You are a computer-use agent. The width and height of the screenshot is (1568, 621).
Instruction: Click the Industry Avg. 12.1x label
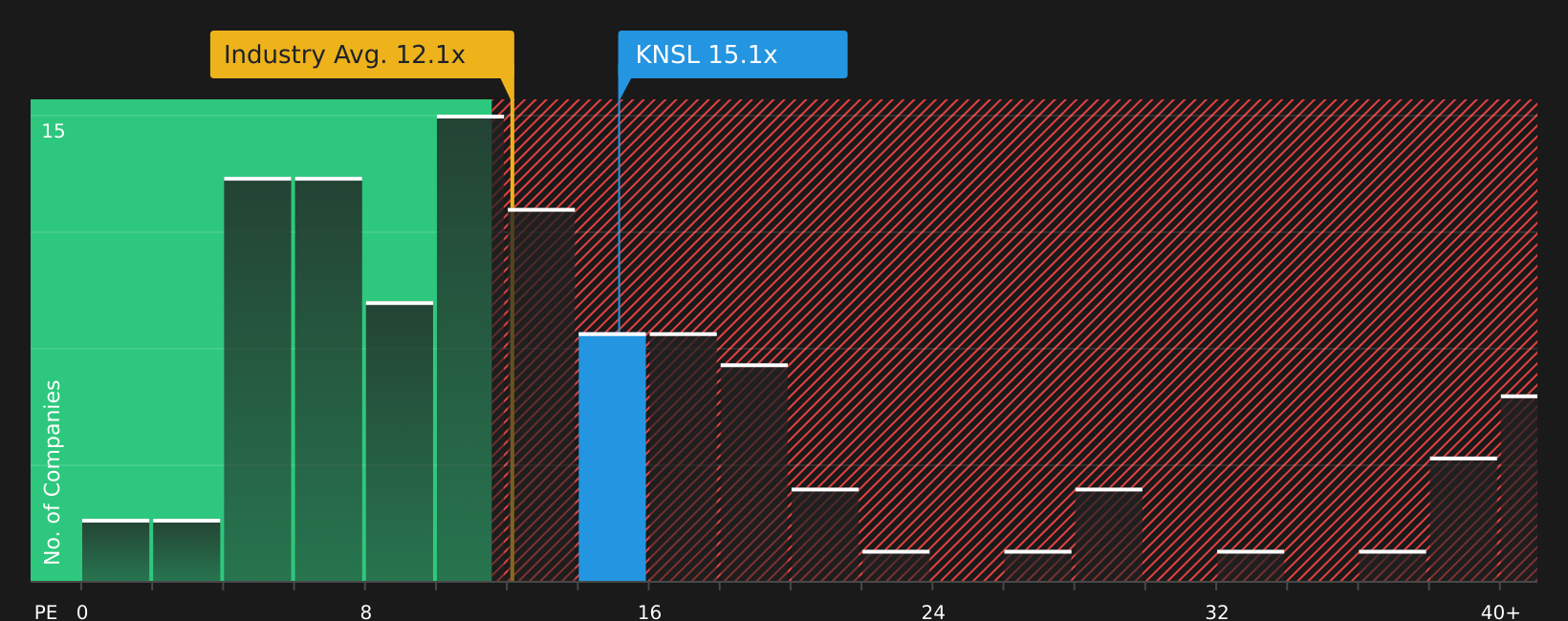361,54
